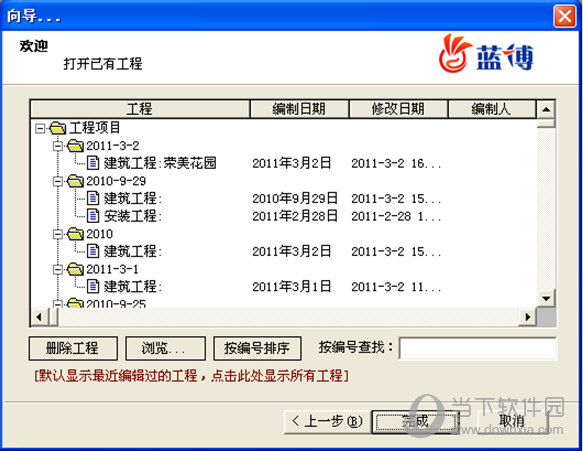The height and width of the screenshot is (451, 583).
Task: Collapse the 2011-3-1 folder node
Action: pyautogui.click(x=58, y=269)
